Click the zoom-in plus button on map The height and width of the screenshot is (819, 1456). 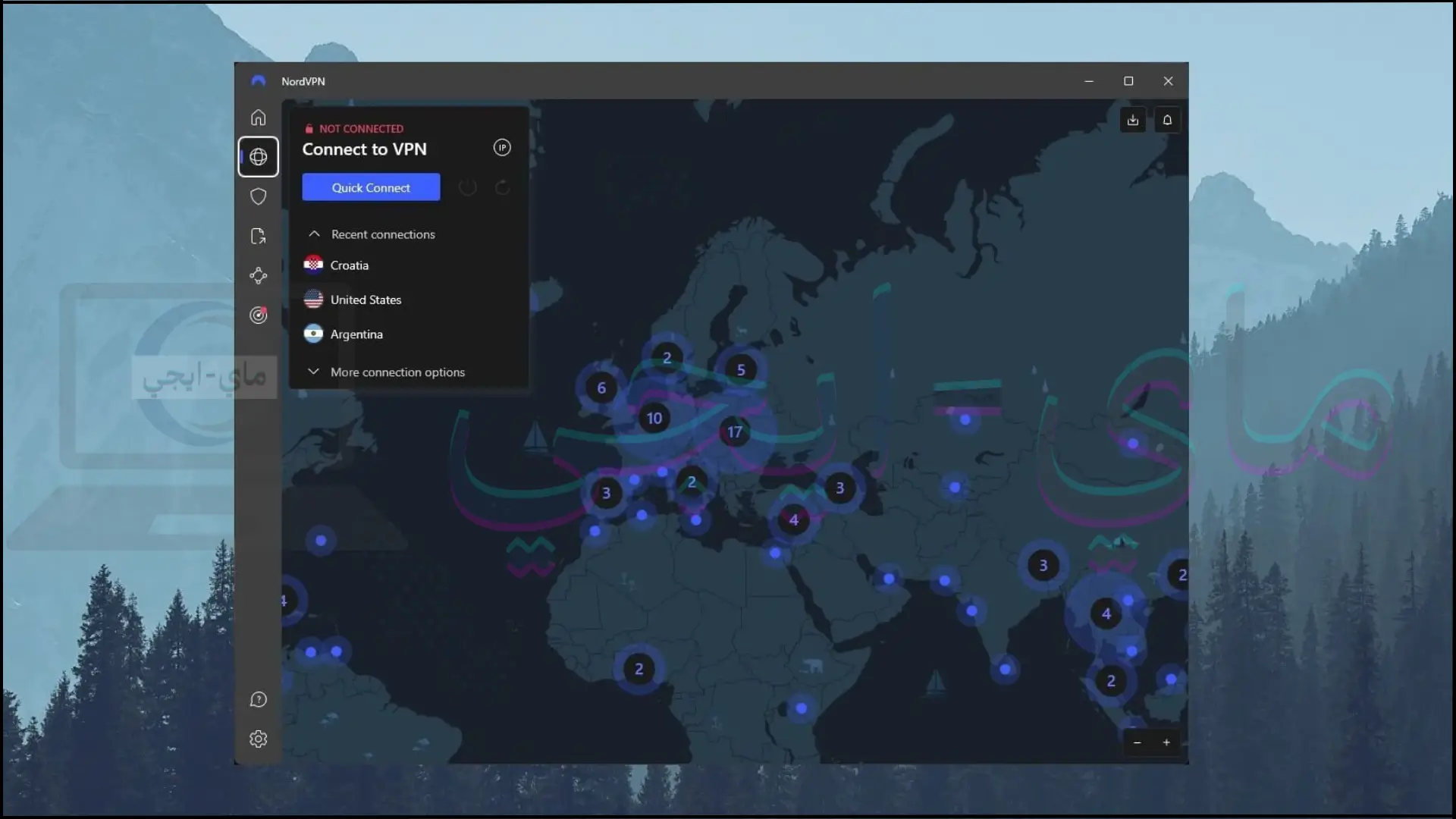[x=1166, y=742]
